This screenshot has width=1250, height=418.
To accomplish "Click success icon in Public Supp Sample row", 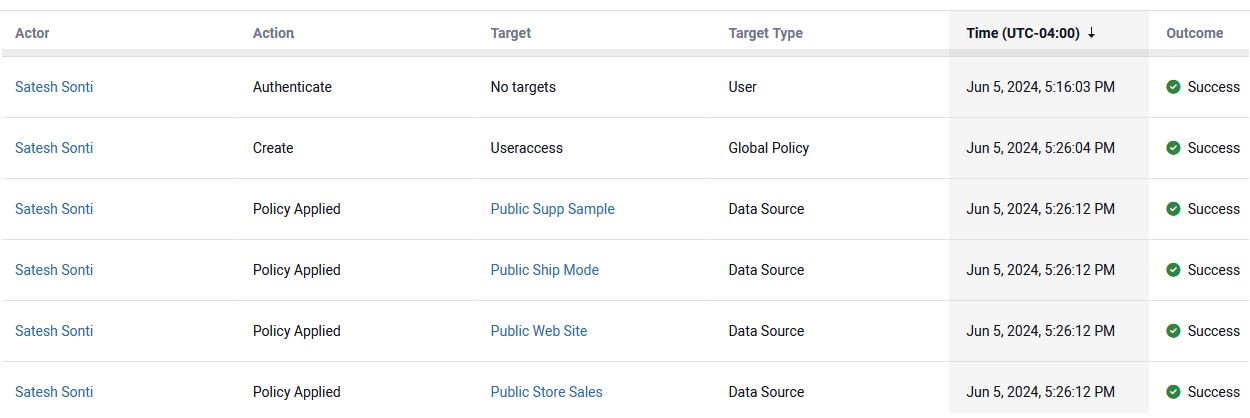I will point(1174,209).
